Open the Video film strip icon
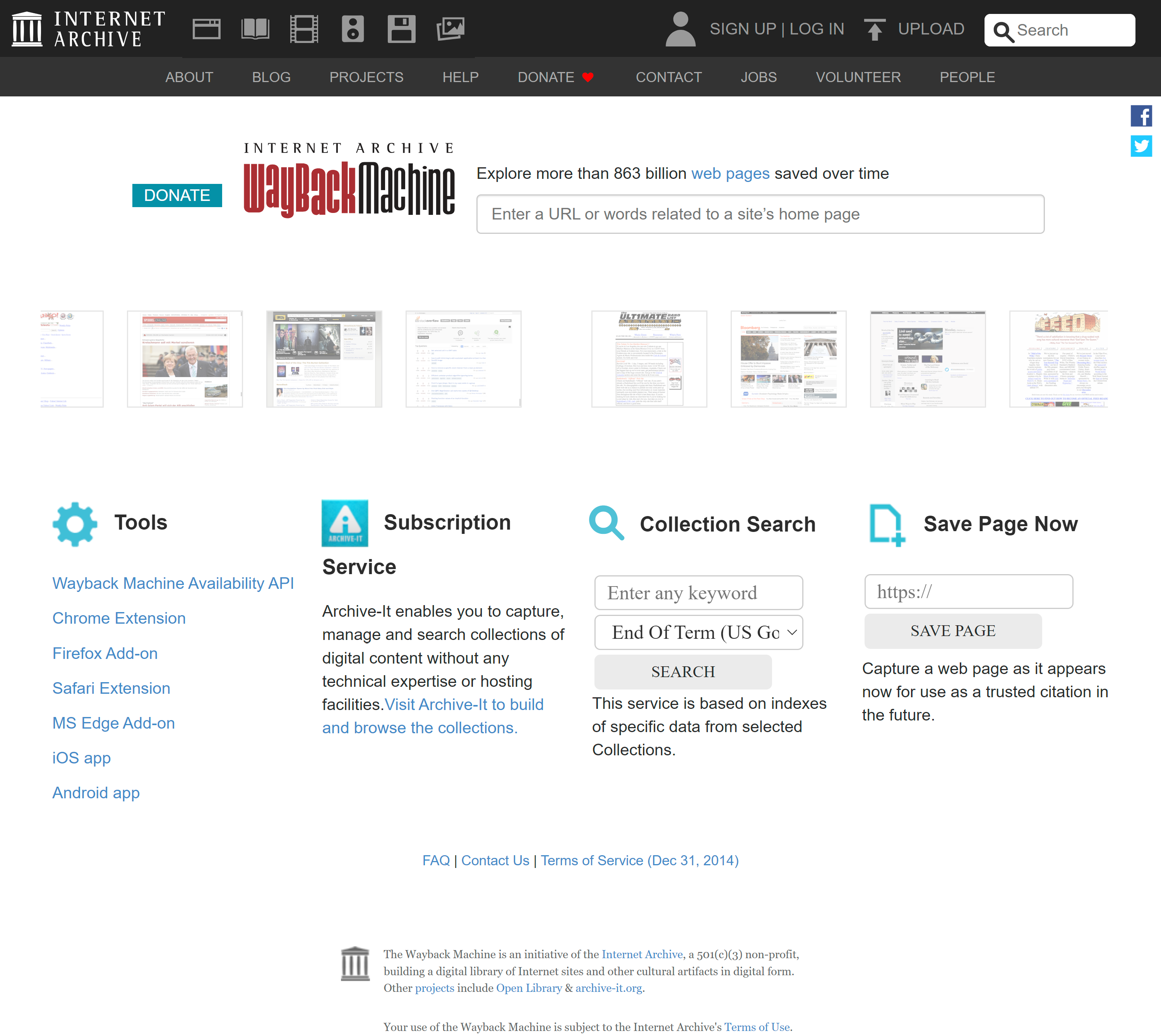Screen dimensions: 1161x1036 (x=304, y=29)
